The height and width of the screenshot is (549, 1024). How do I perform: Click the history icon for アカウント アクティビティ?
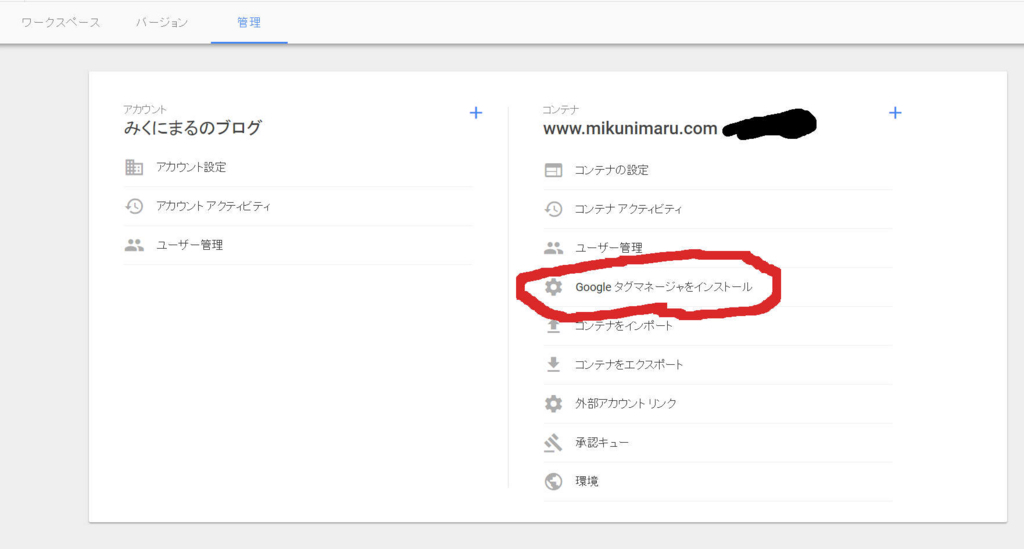click(x=134, y=206)
